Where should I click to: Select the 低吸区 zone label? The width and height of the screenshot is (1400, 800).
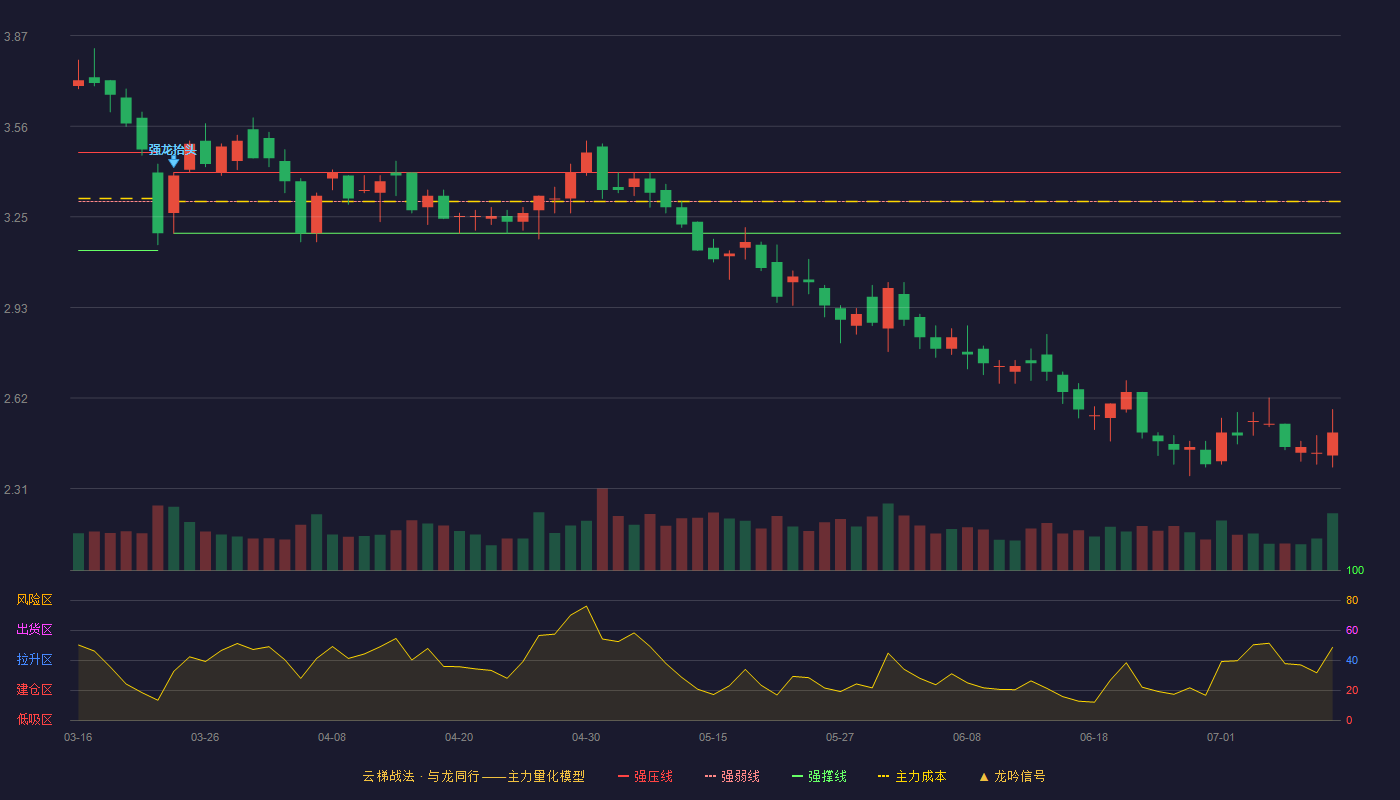[x=35, y=719]
